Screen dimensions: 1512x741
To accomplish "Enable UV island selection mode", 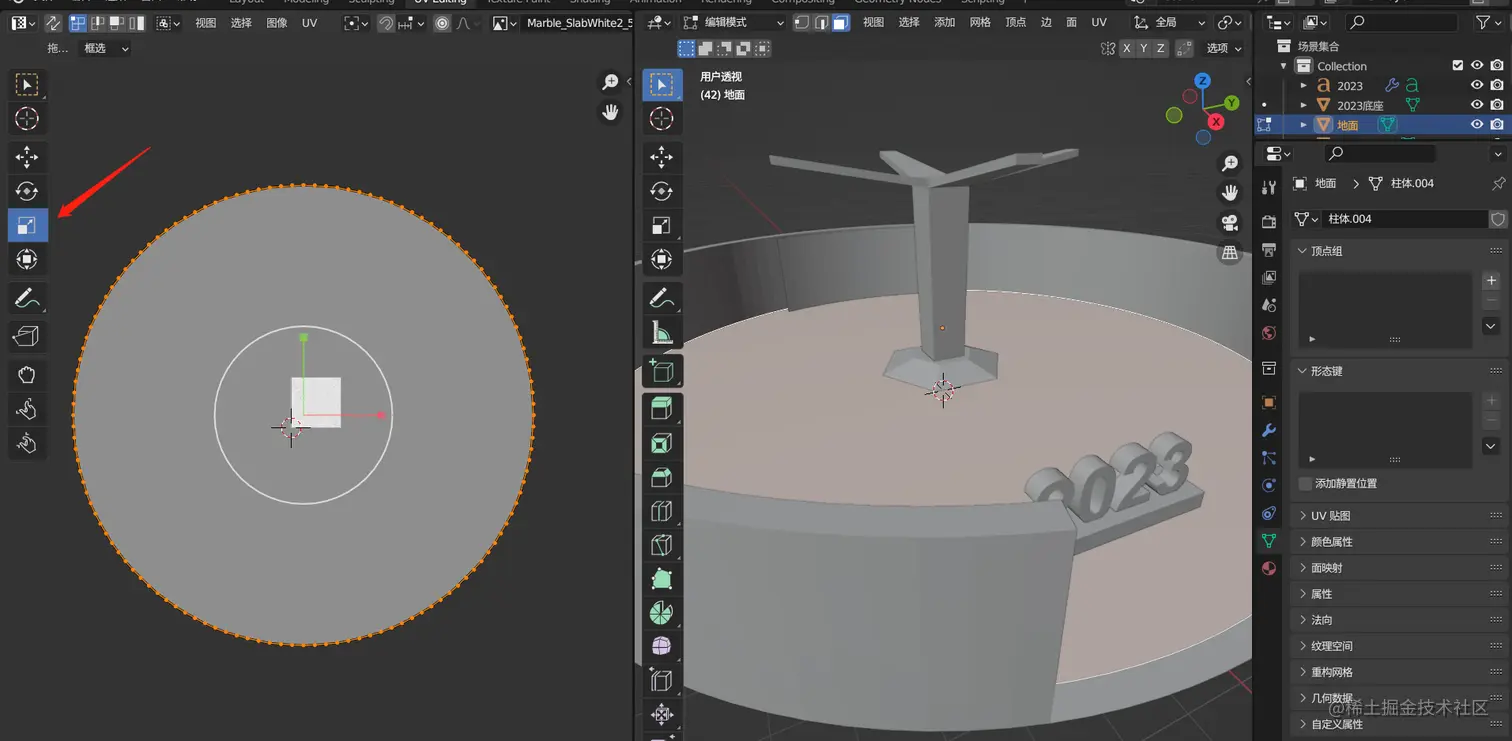I will click(x=136, y=22).
